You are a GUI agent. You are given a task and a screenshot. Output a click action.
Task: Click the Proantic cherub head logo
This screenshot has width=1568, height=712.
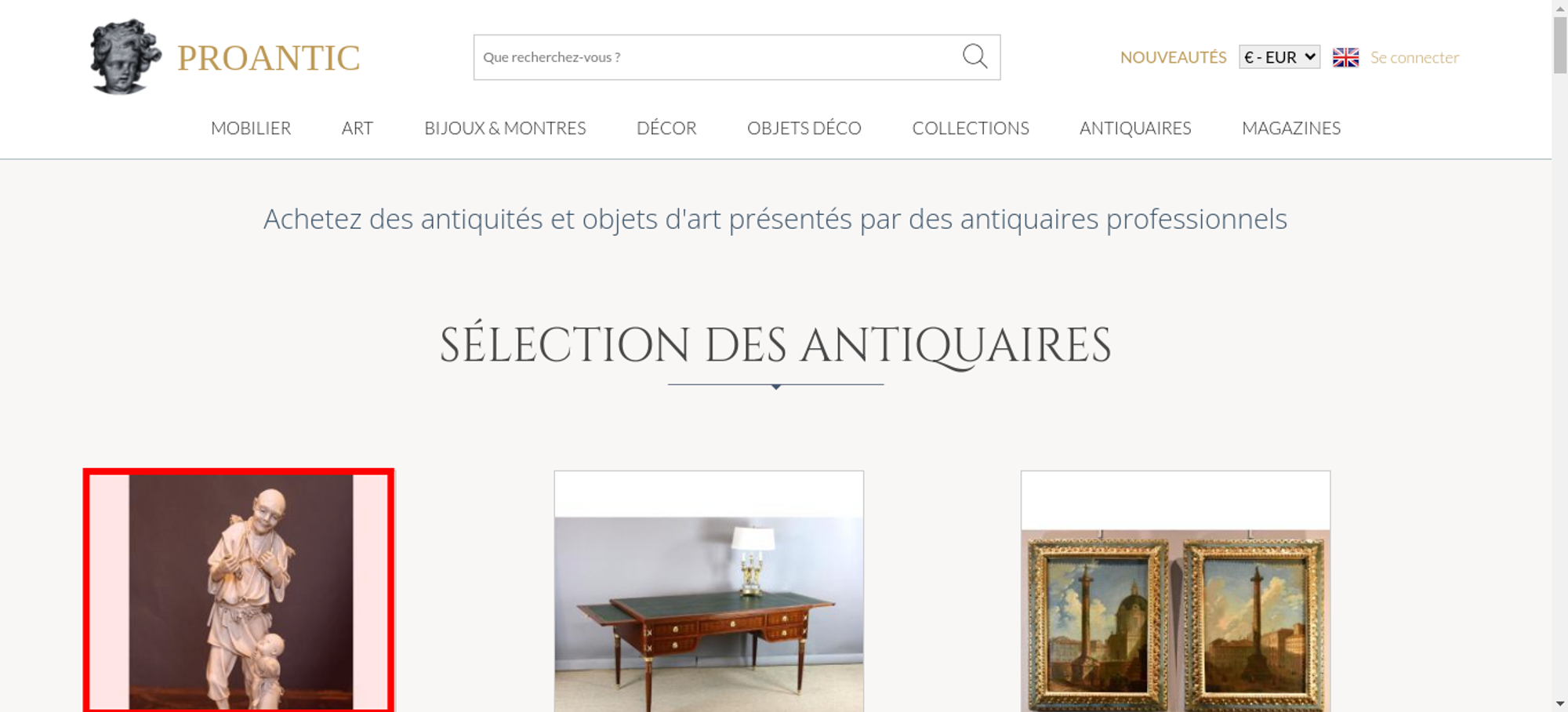pyautogui.click(x=125, y=57)
